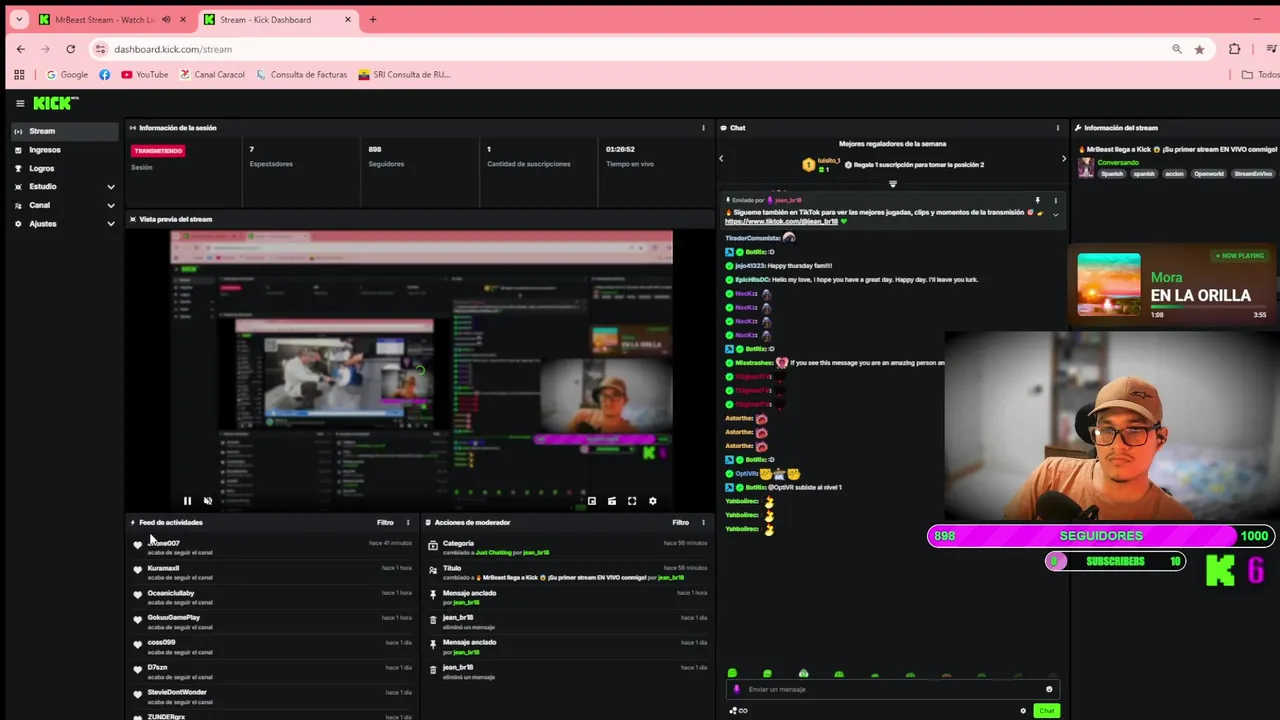Click GokuuGamePlay in activity feed
The height and width of the screenshot is (720, 1280).
click(x=173, y=617)
